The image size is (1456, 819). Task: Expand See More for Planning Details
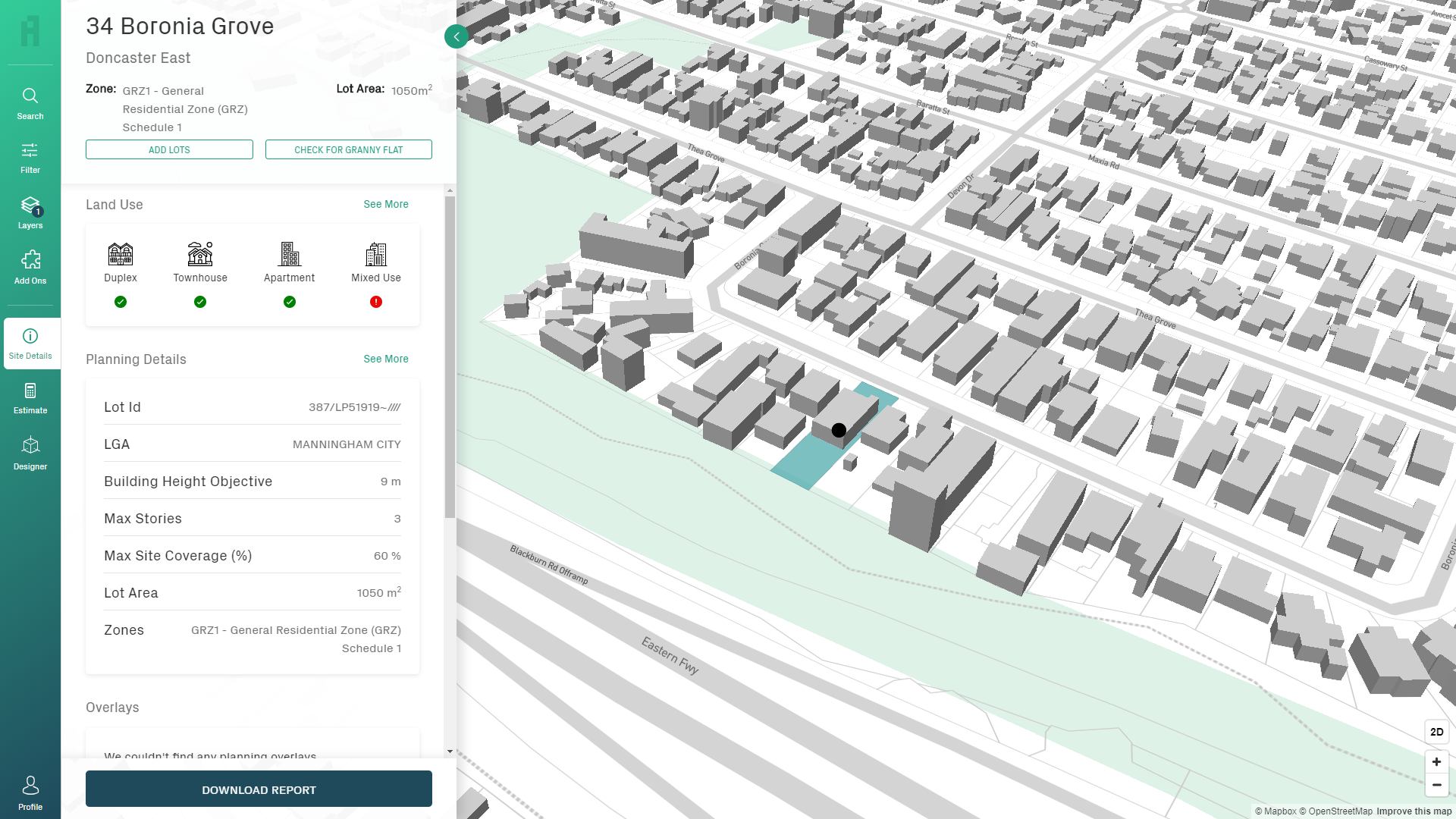tap(385, 359)
